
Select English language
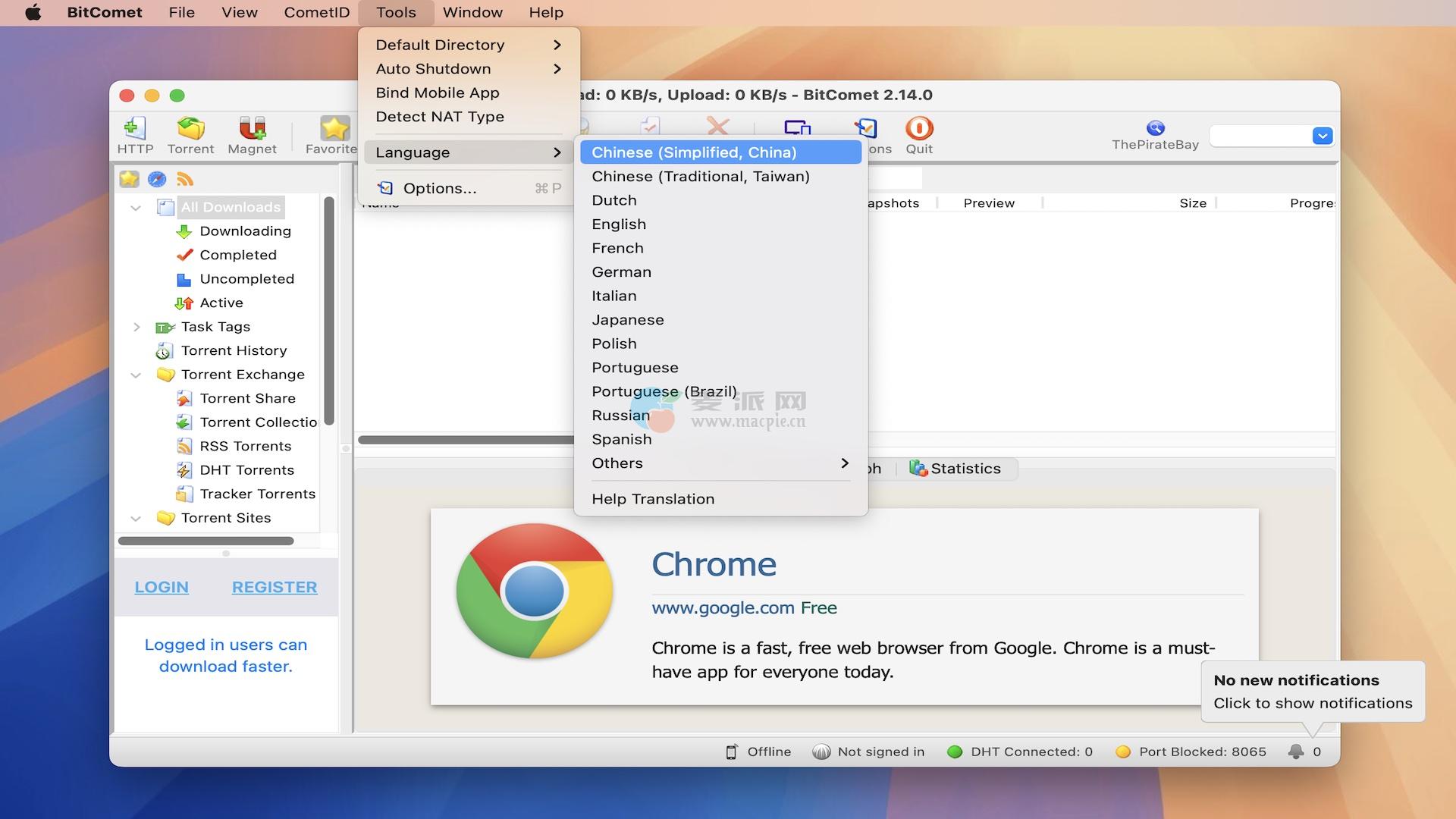click(720, 224)
